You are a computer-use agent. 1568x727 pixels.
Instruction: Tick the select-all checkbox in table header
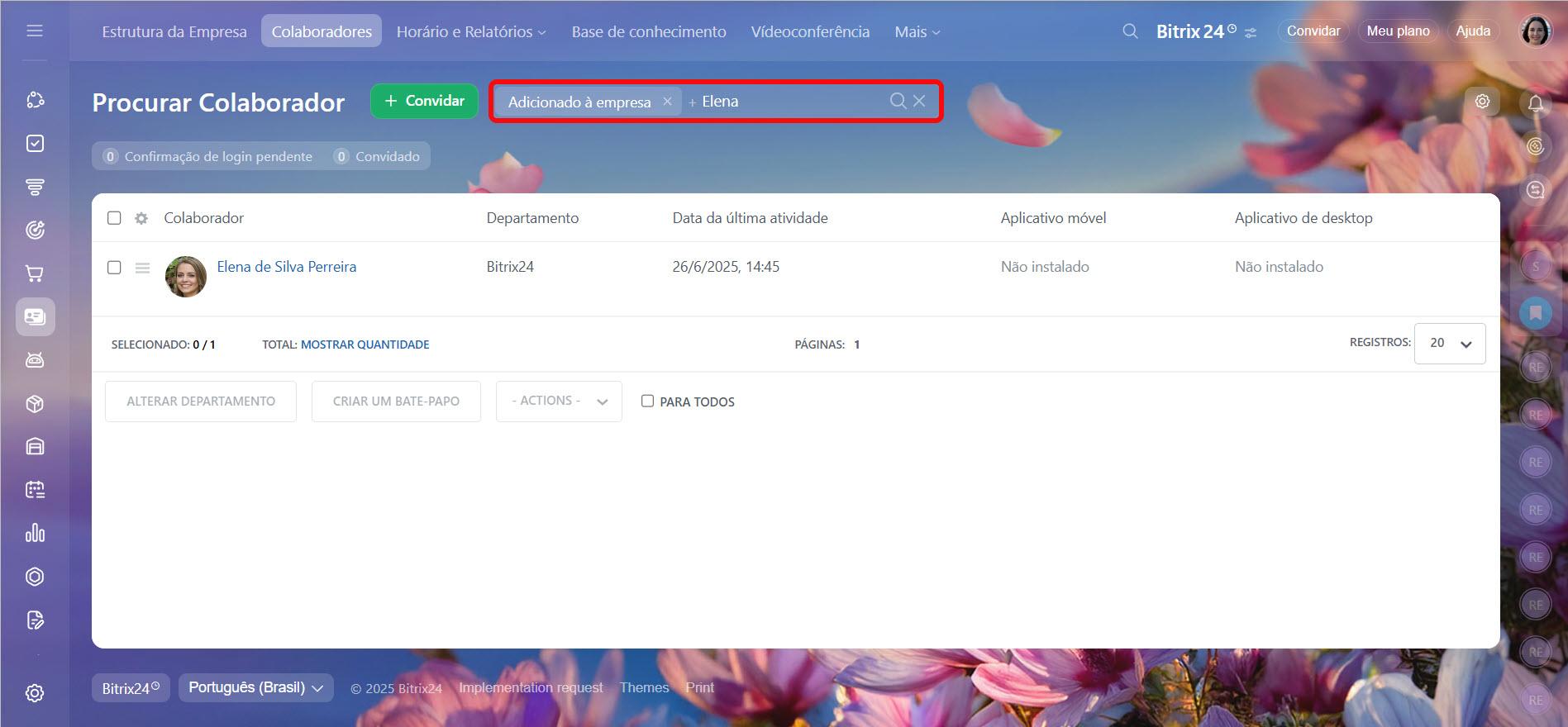114,218
